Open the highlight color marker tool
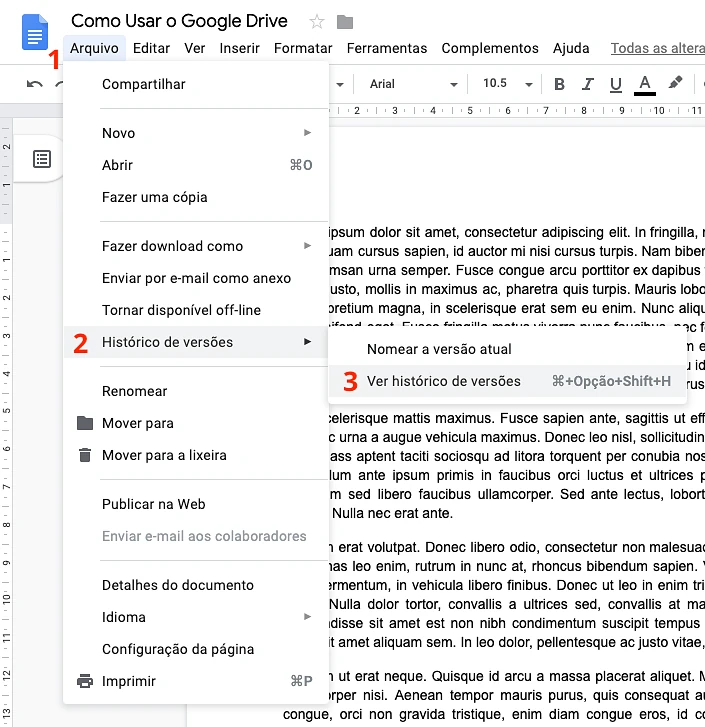 point(675,83)
